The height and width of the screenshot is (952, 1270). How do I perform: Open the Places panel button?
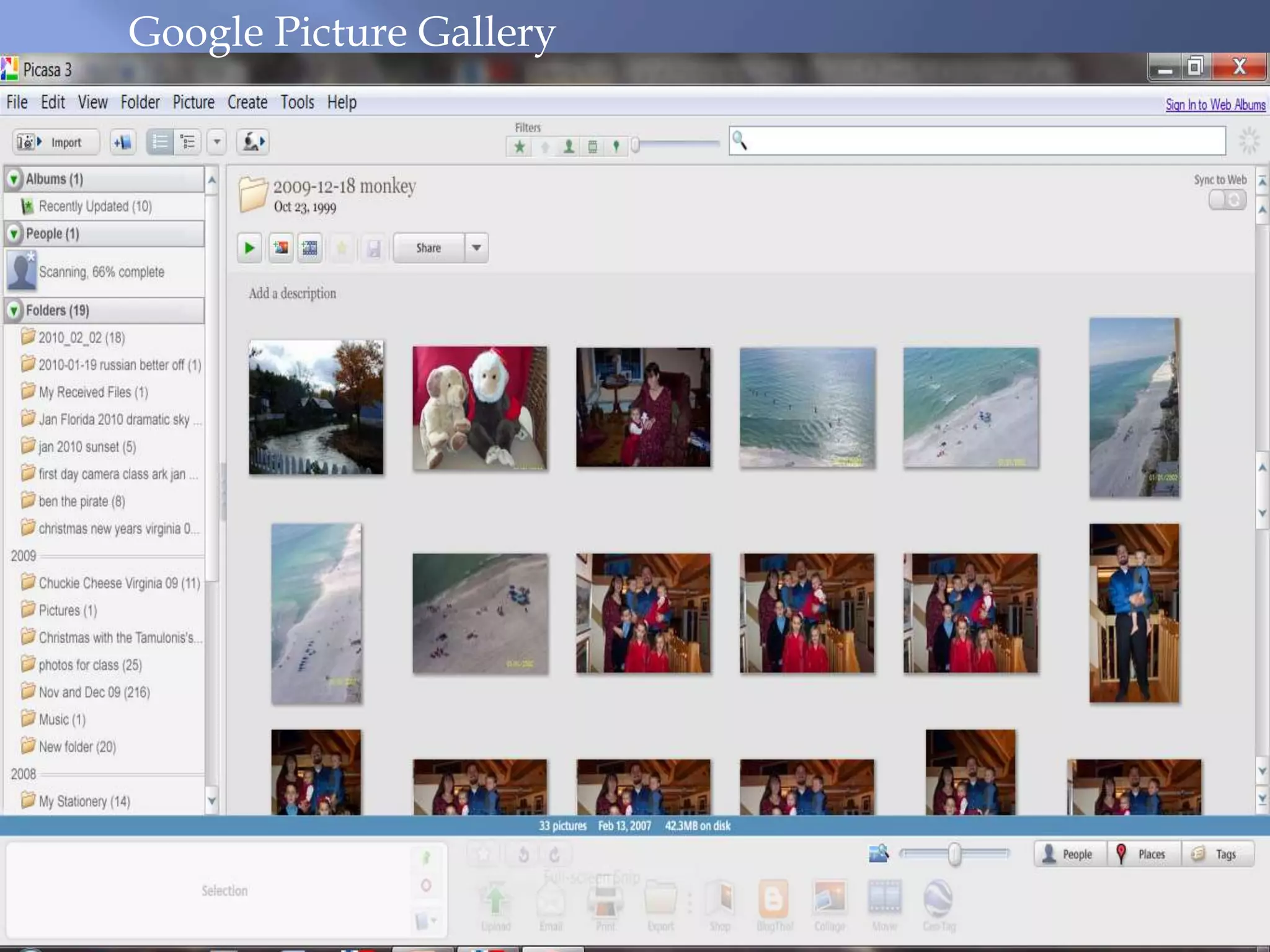pyautogui.click(x=1144, y=854)
